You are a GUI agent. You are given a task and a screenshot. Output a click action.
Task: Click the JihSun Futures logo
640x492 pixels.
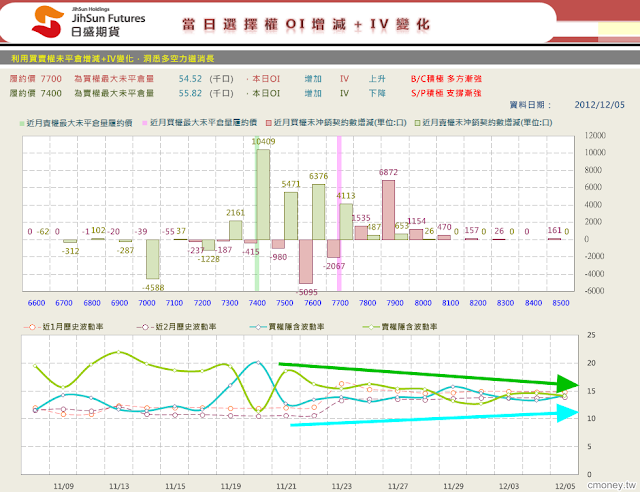tap(88, 21)
